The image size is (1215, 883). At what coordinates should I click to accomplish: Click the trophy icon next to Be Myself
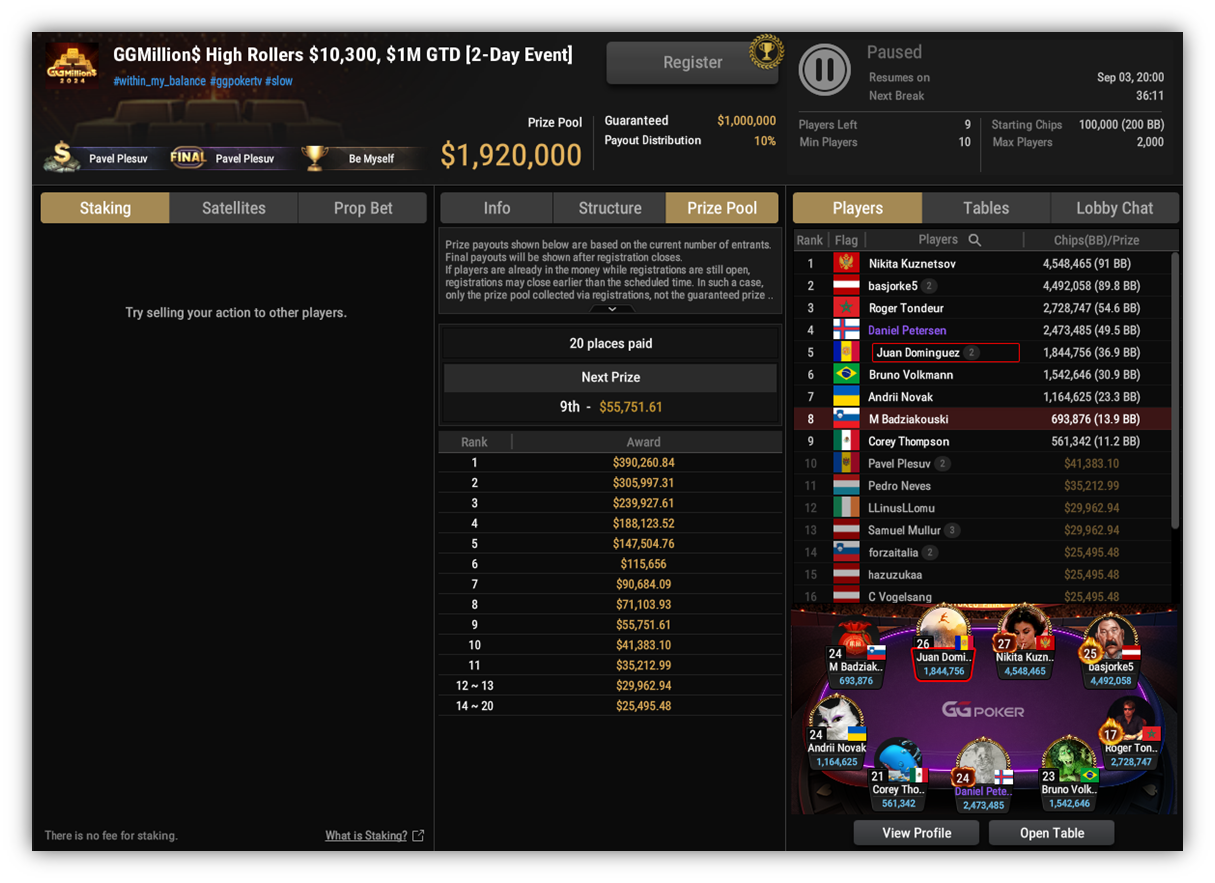[x=315, y=158]
